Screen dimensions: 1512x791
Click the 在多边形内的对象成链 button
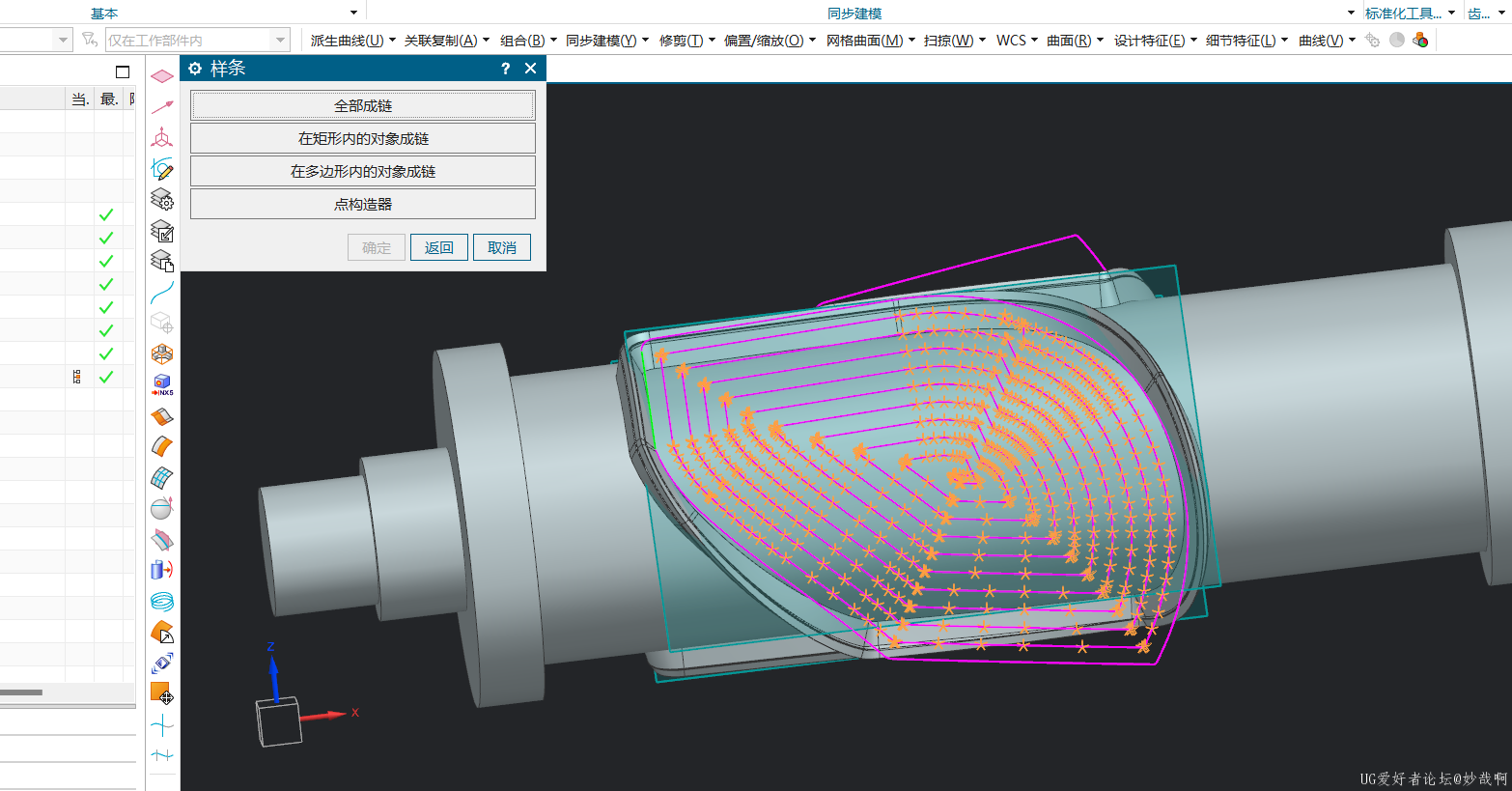363,171
